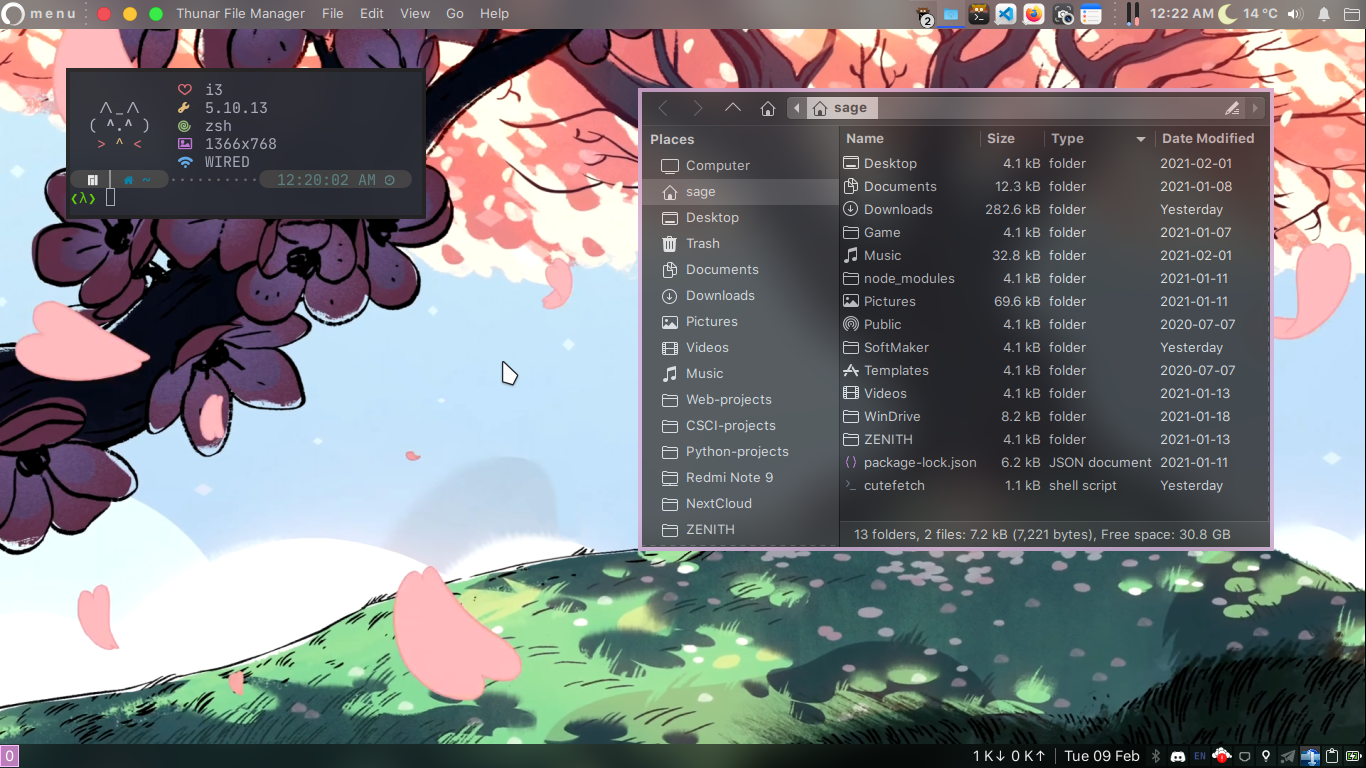The image size is (1366, 768).
Task: Go up to parent folder
Action: coord(733,108)
